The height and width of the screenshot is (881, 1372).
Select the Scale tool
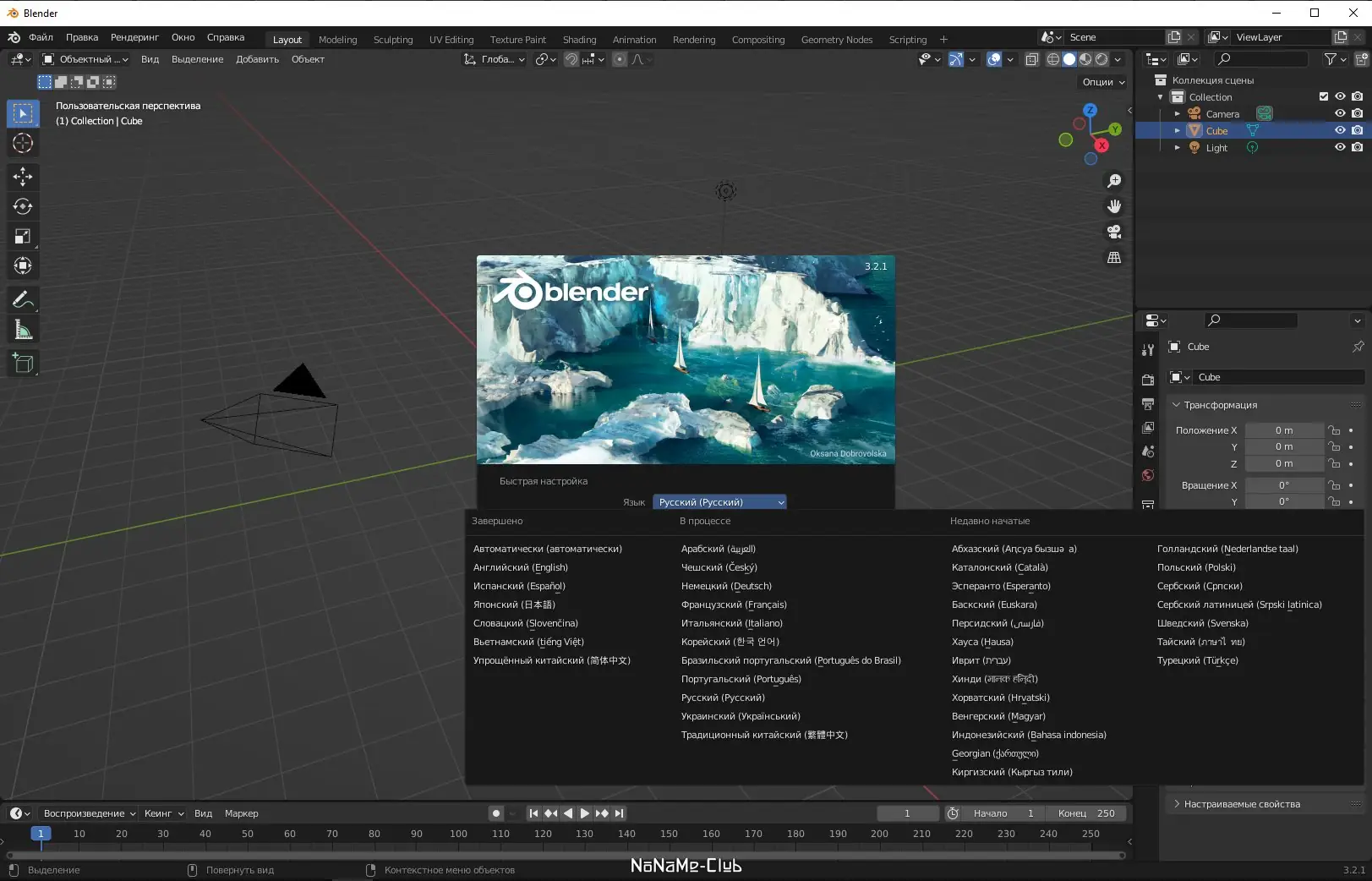coord(23,237)
